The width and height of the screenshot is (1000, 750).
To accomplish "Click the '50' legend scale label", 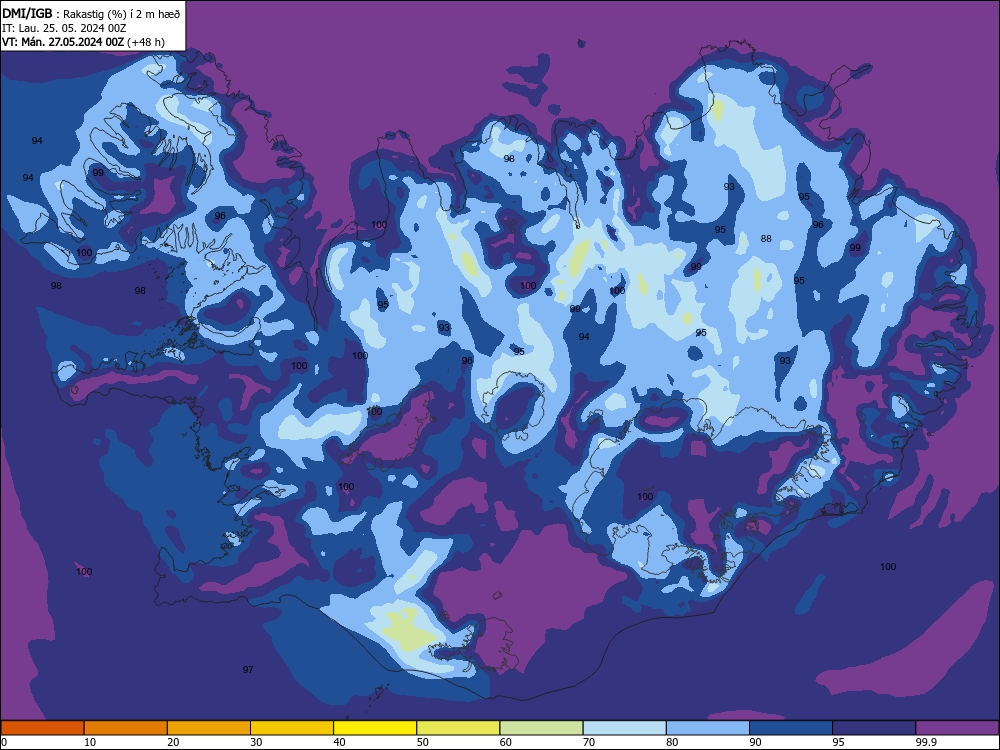I will click(423, 742).
